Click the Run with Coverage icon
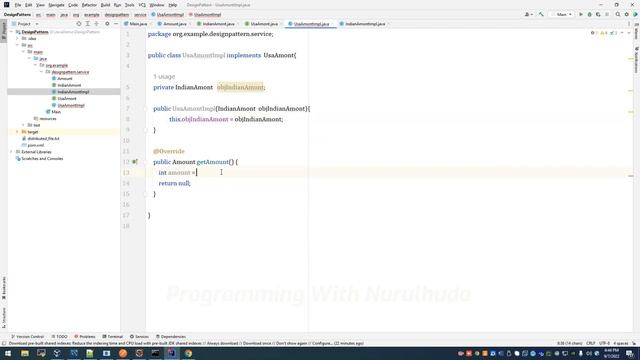 click(x=598, y=15)
